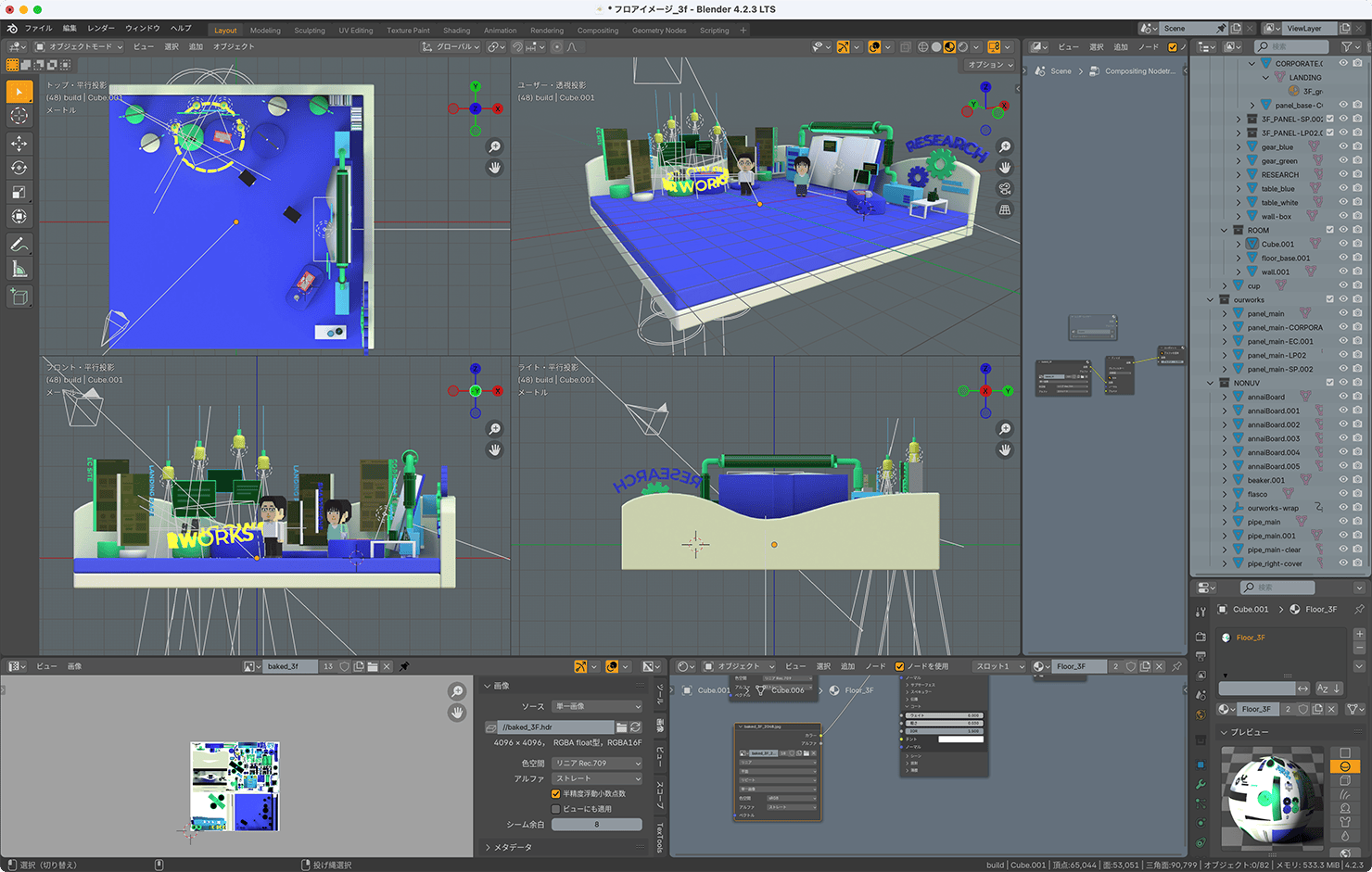
Task: Click 'Compositing Nodetr...' breadcrumb
Action: [x=1133, y=71]
